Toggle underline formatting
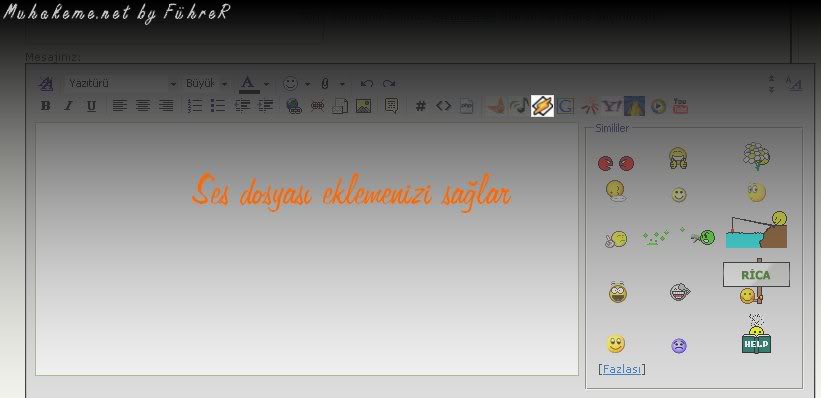The height and width of the screenshot is (398, 821). tap(91, 106)
